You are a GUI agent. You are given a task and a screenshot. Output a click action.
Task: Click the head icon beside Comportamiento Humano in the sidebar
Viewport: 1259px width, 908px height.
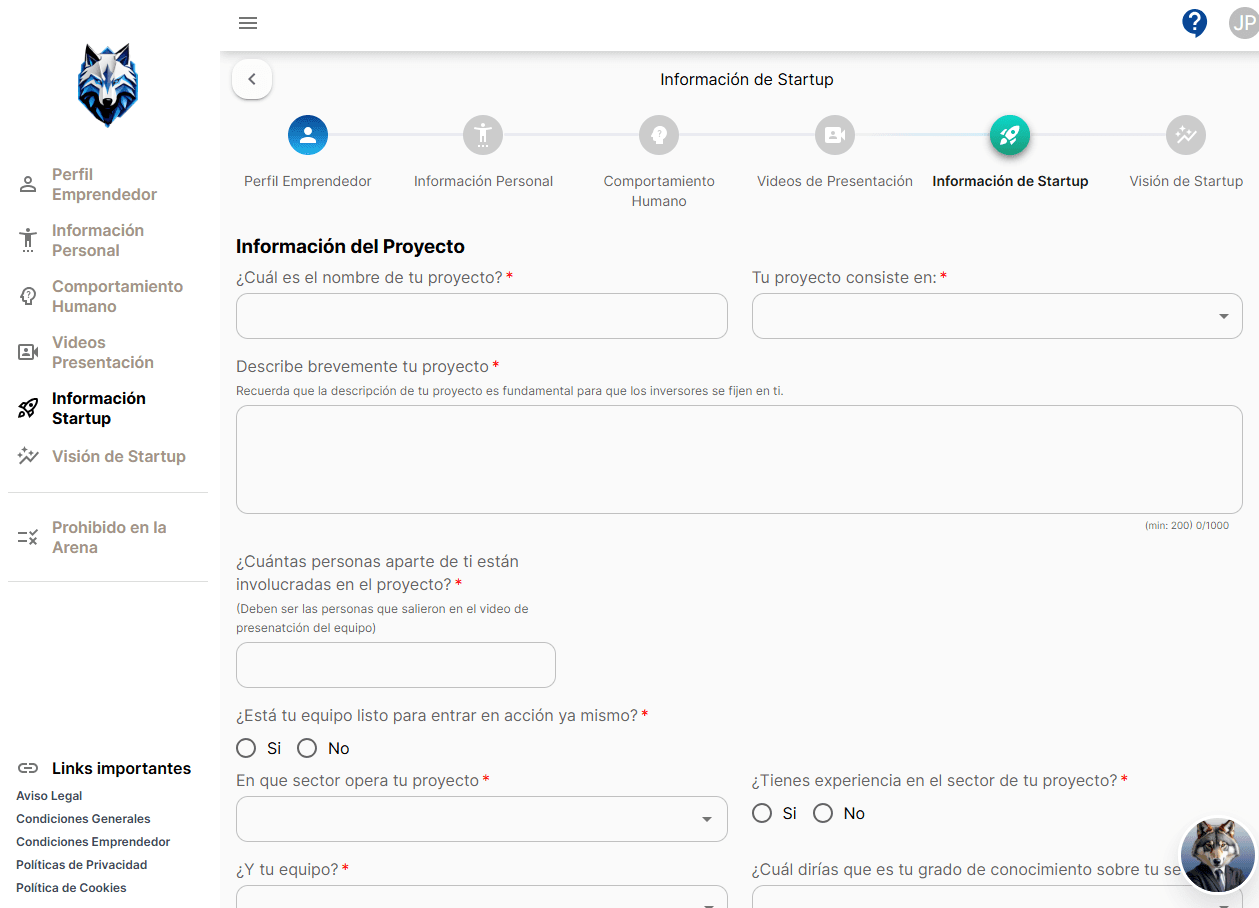[28, 296]
